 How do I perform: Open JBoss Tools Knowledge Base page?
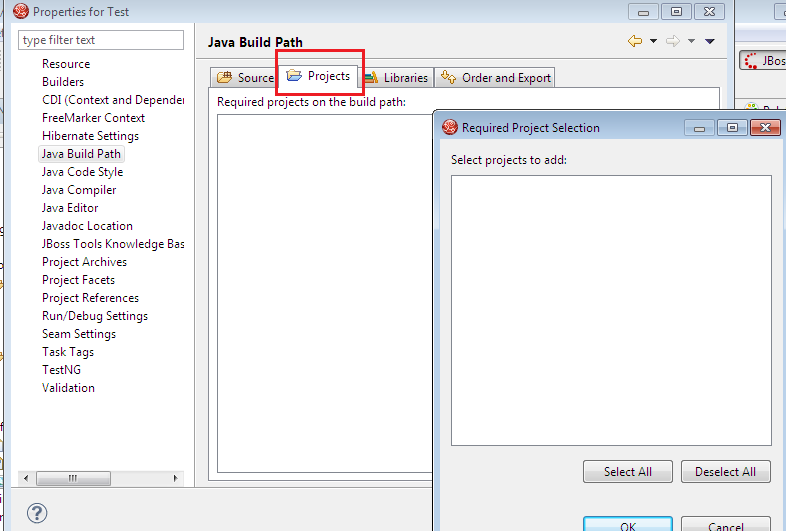(x=113, y=244)
